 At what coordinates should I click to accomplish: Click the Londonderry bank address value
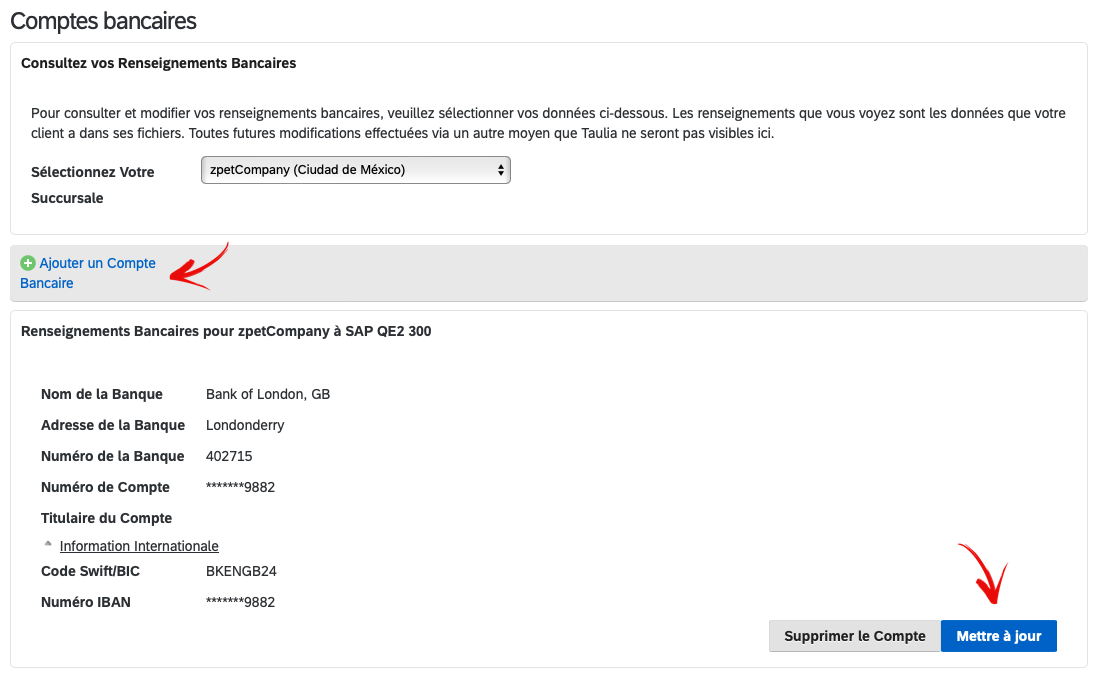(x=245, y=425)
